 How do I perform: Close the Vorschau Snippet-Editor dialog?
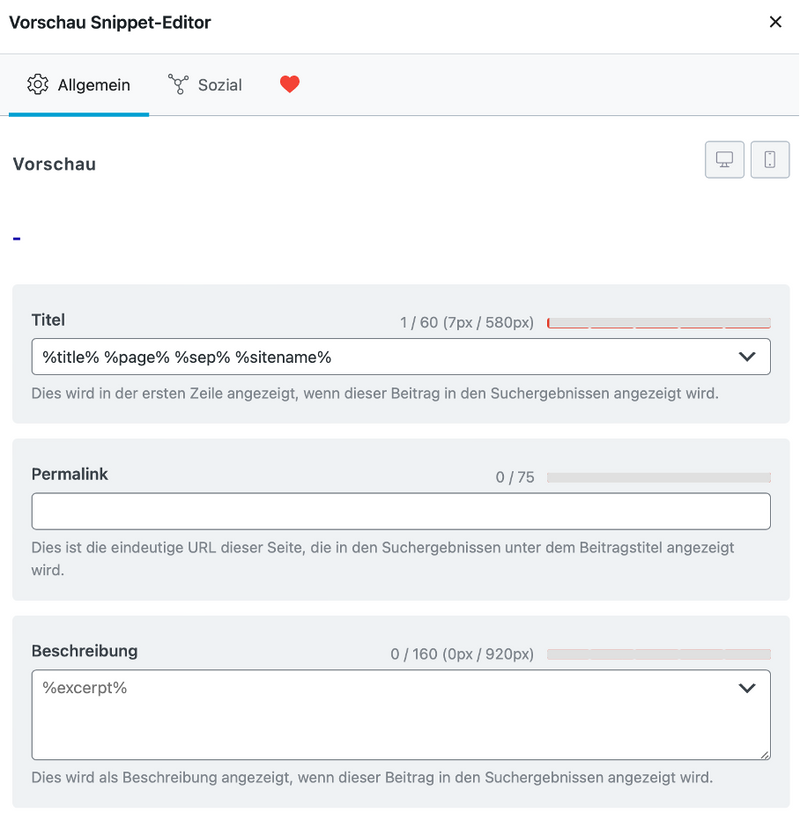[x=775, y=22]
